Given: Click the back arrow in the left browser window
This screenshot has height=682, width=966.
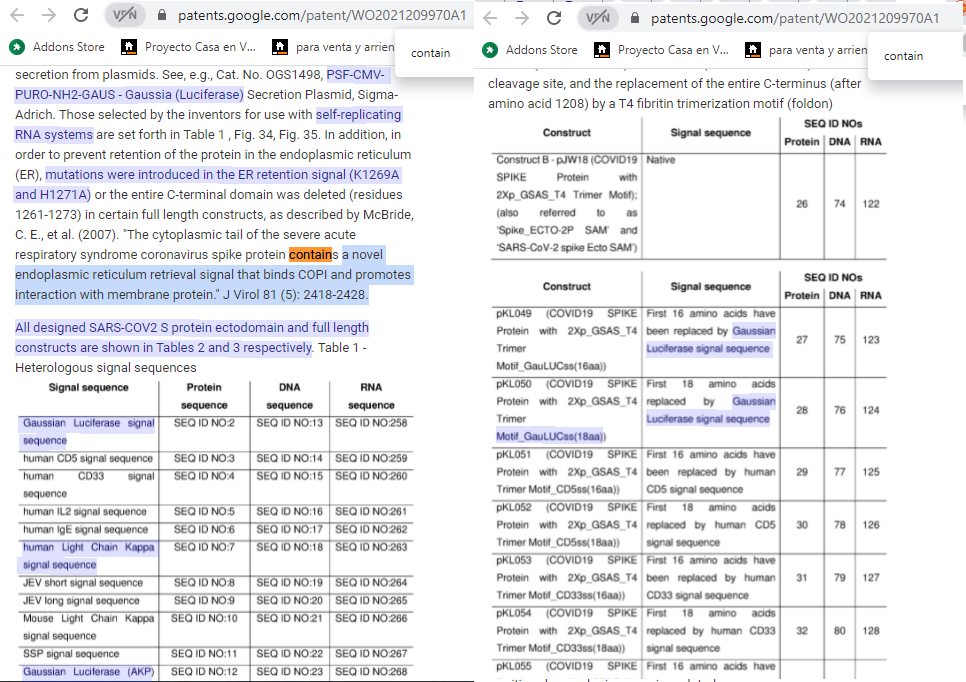Looking at the screenshot, I should [x=18, y=17].
